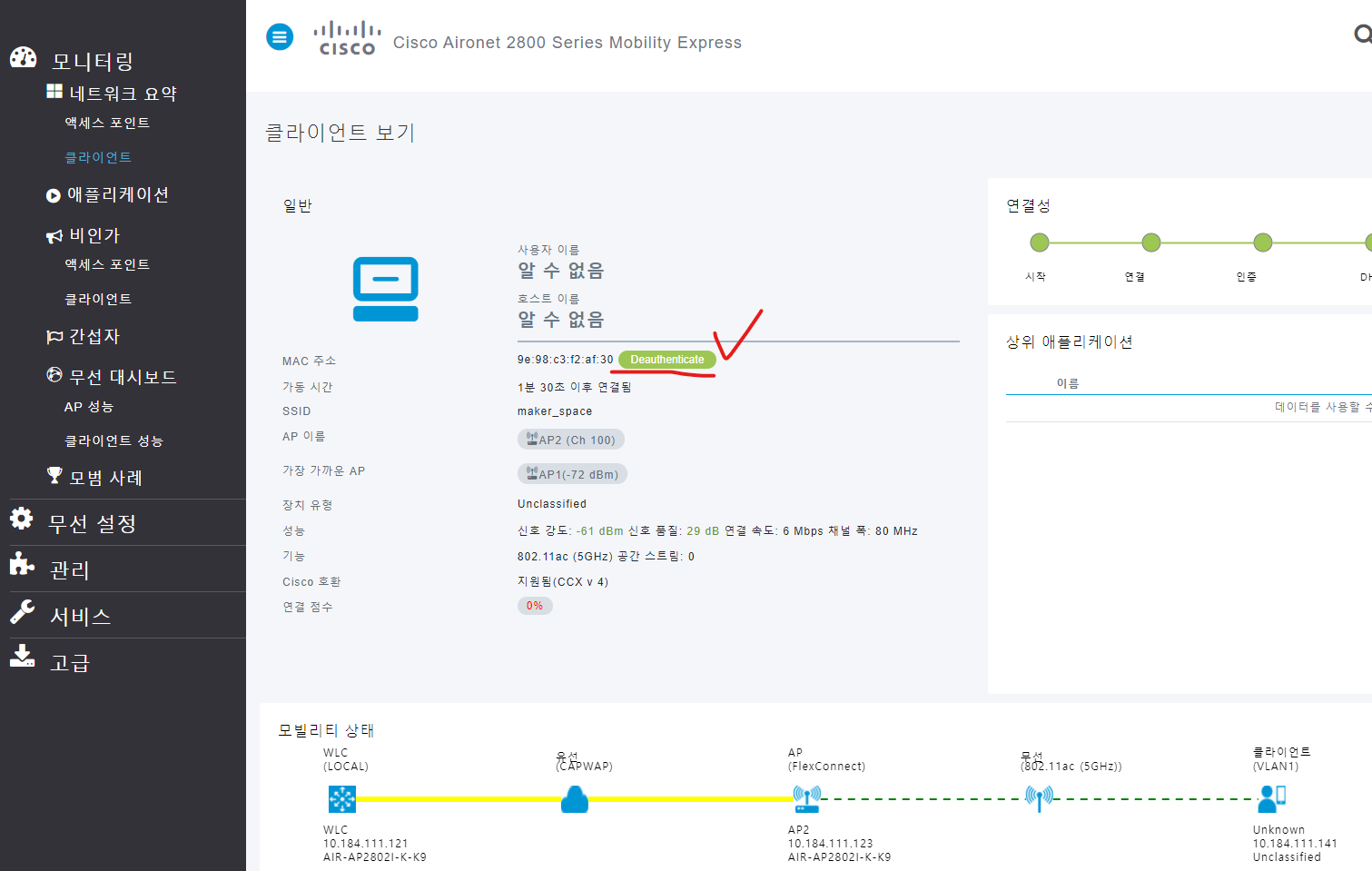Click the network summary grid icon

pos(54,92)
